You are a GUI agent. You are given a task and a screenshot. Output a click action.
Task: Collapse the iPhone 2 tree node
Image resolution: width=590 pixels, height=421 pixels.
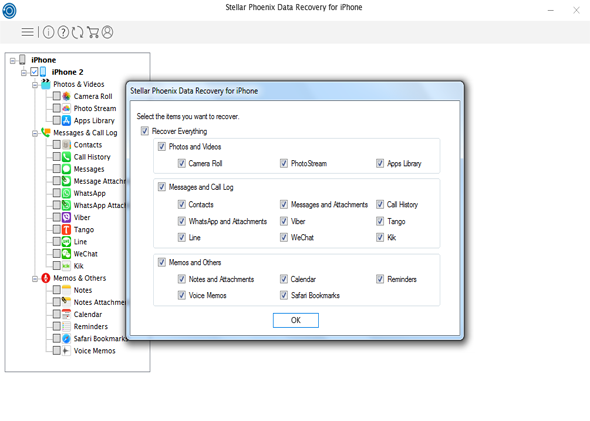coord(24,72)
